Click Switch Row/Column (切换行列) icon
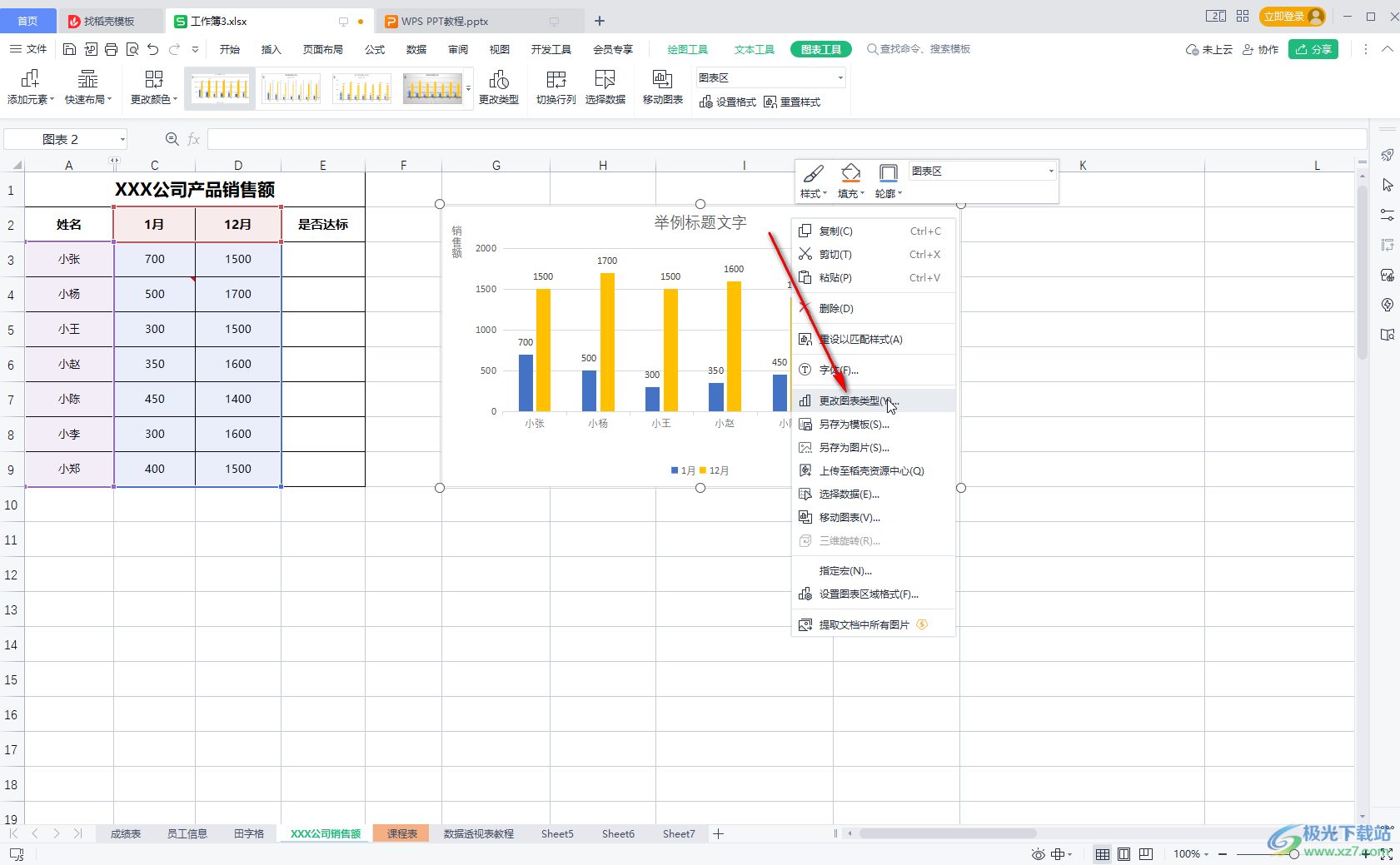 (x=556, y=87)
